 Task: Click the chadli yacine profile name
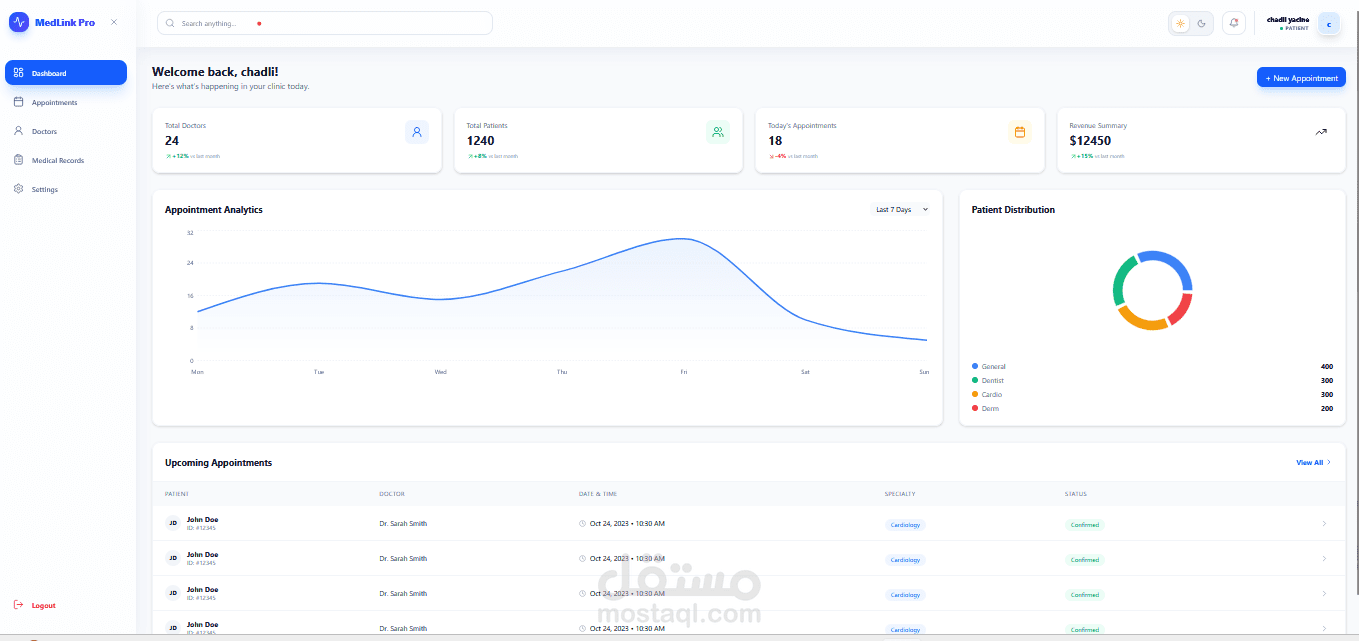pos(1287,19)
